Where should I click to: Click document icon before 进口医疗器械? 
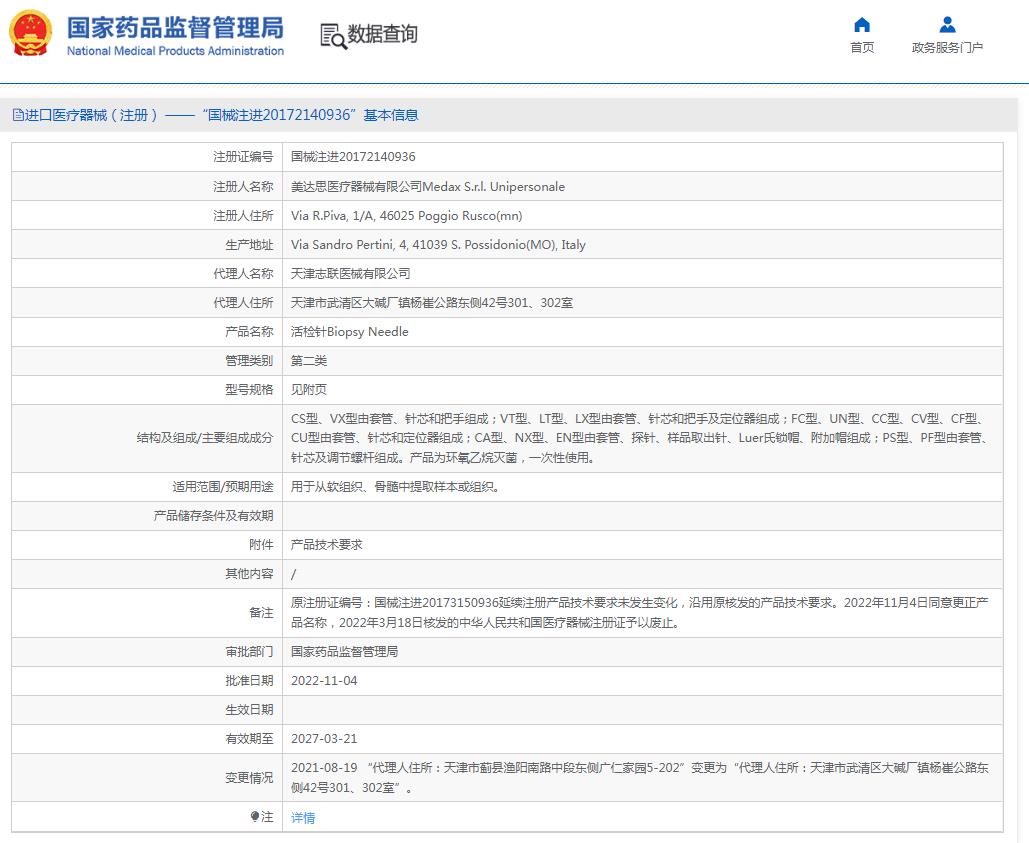18,115
